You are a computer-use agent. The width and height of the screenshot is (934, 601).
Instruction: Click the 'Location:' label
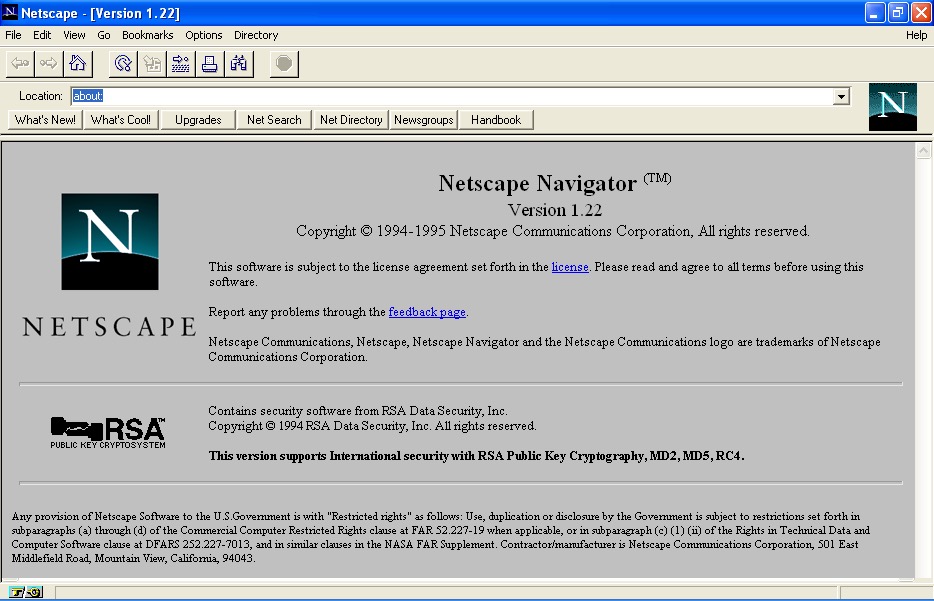(x=41, y=96)
